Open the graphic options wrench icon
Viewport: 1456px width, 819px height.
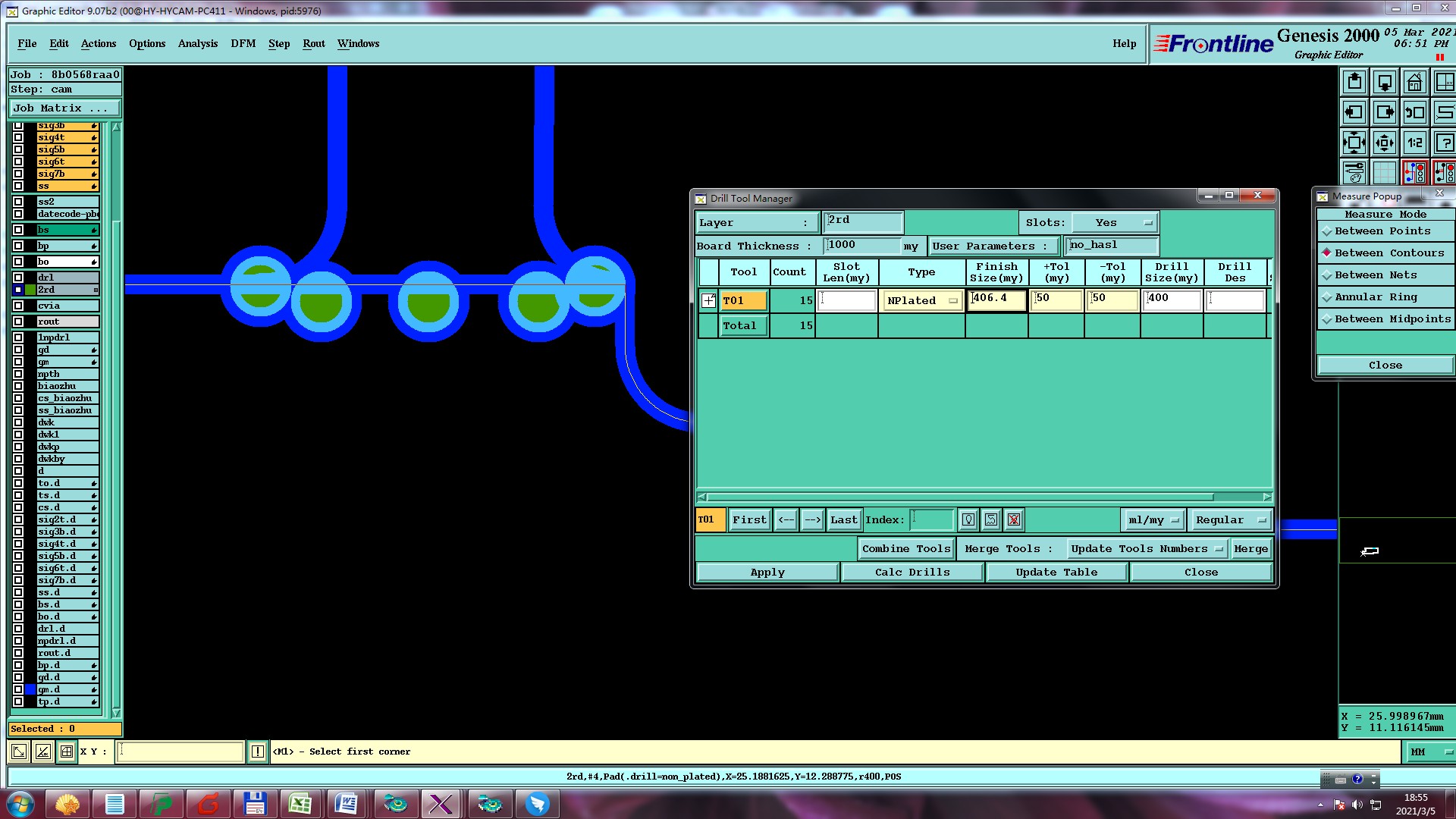[1354, 172]
